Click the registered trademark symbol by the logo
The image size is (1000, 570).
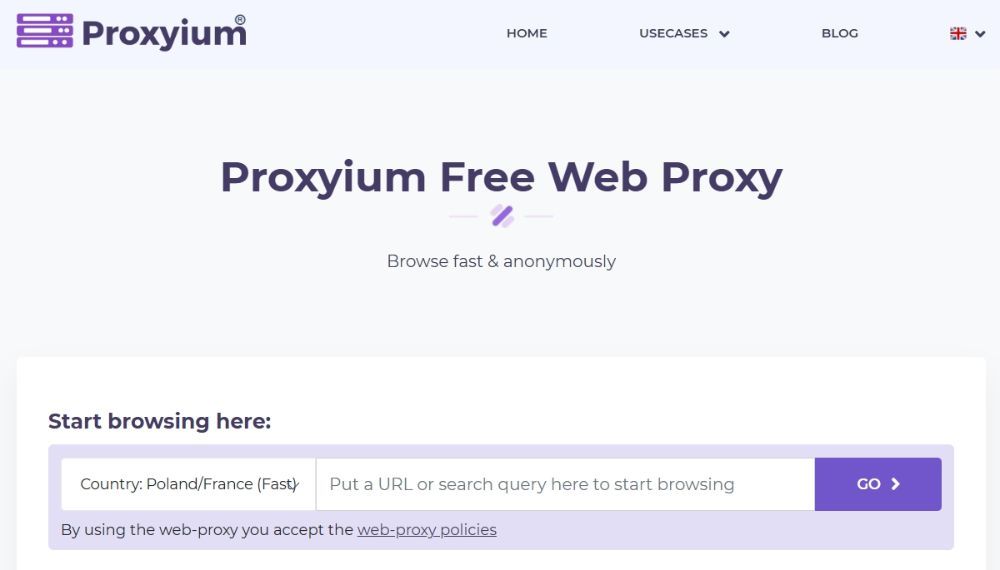tap(239, 19)
